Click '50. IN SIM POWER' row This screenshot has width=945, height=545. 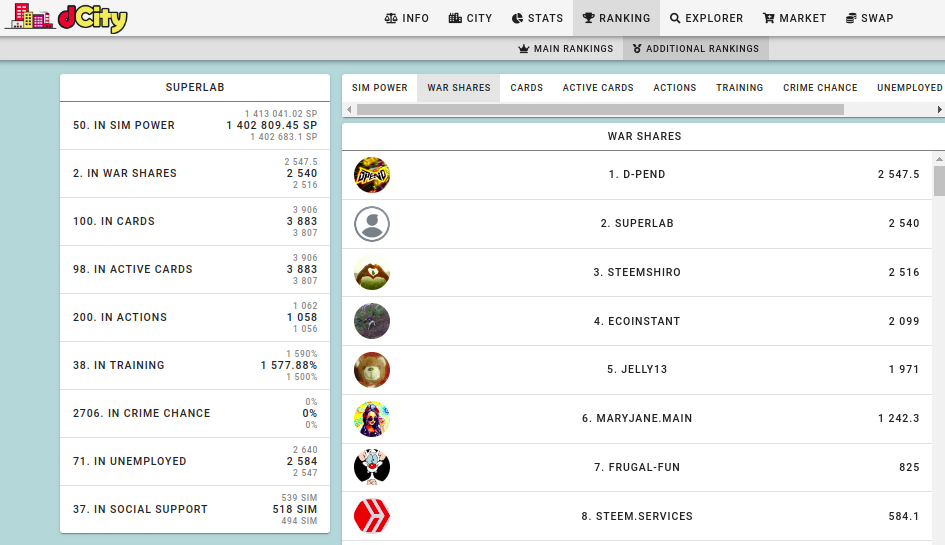pyautogui.click(x=195, y=125)
